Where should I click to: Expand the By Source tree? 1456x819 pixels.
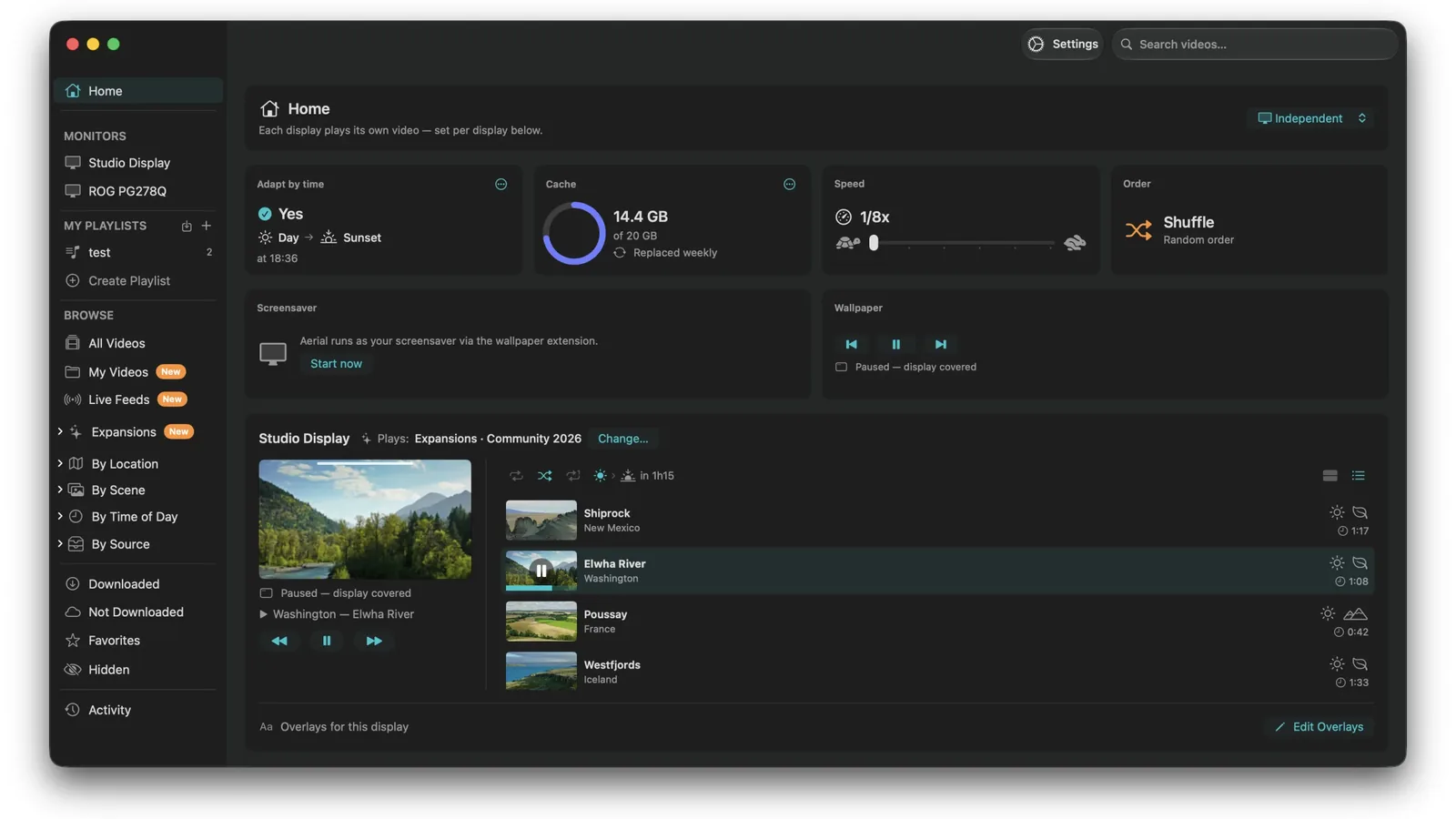pos(60,544)
